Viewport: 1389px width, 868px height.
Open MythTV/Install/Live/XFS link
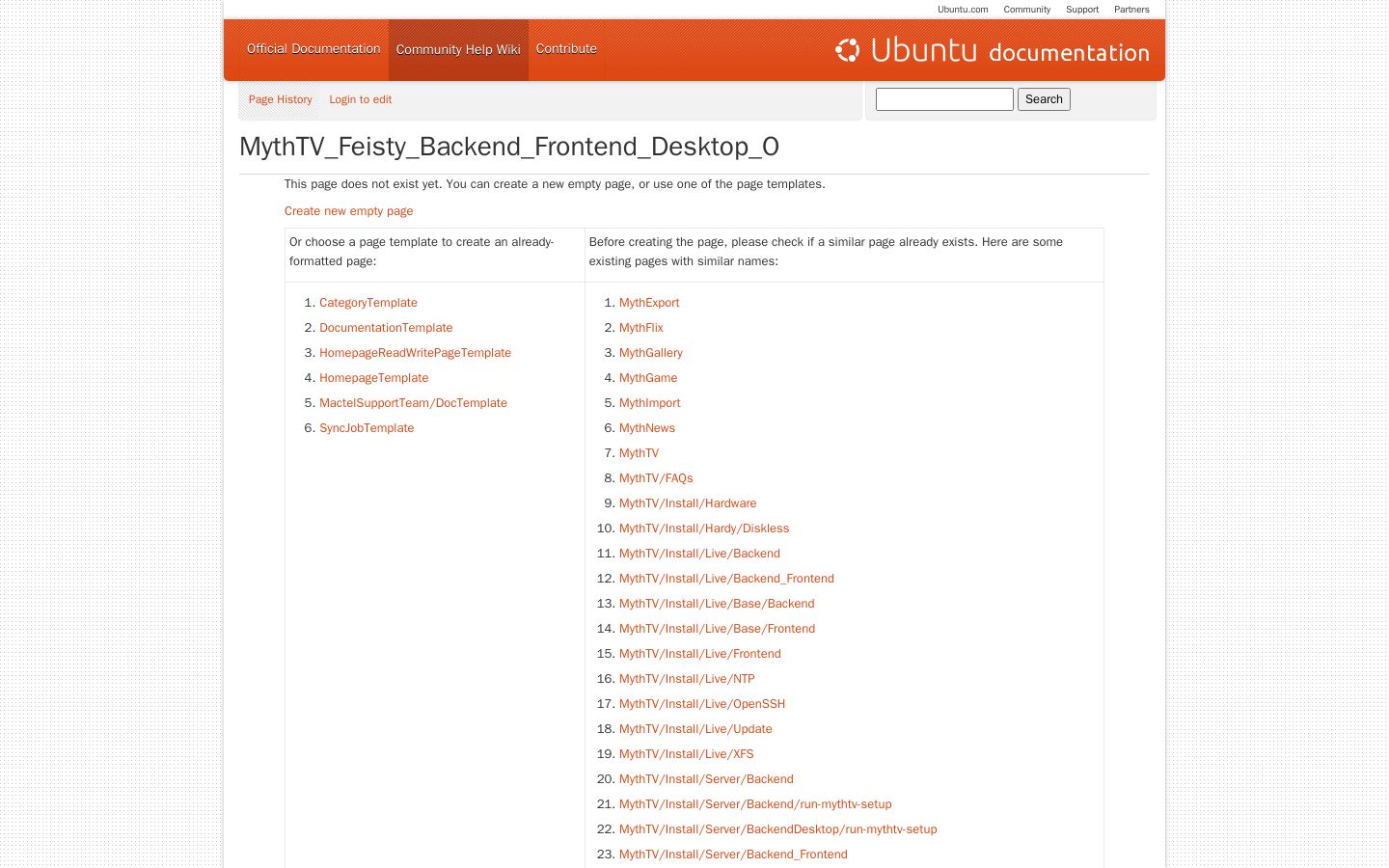[687, 754]
